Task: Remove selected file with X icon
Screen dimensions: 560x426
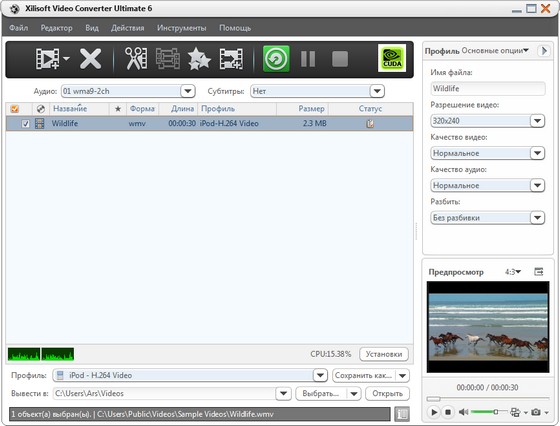Action: tap(90, 59)
